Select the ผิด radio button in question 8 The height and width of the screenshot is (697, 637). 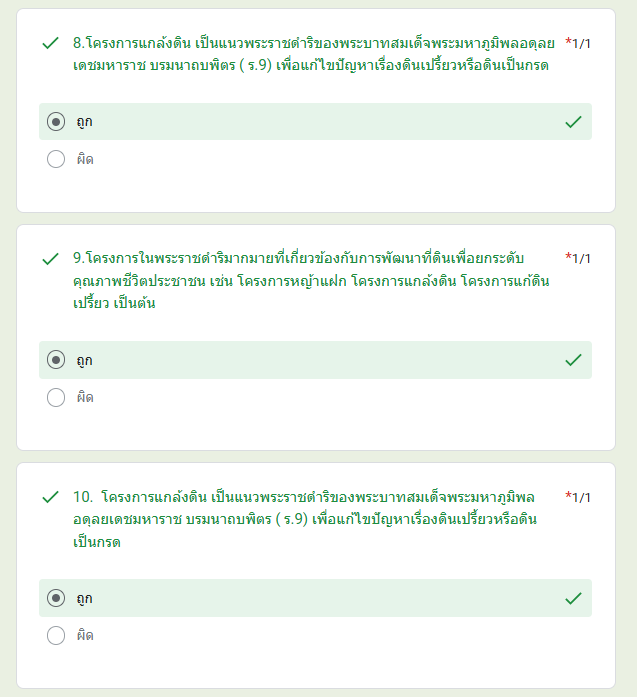56,159
